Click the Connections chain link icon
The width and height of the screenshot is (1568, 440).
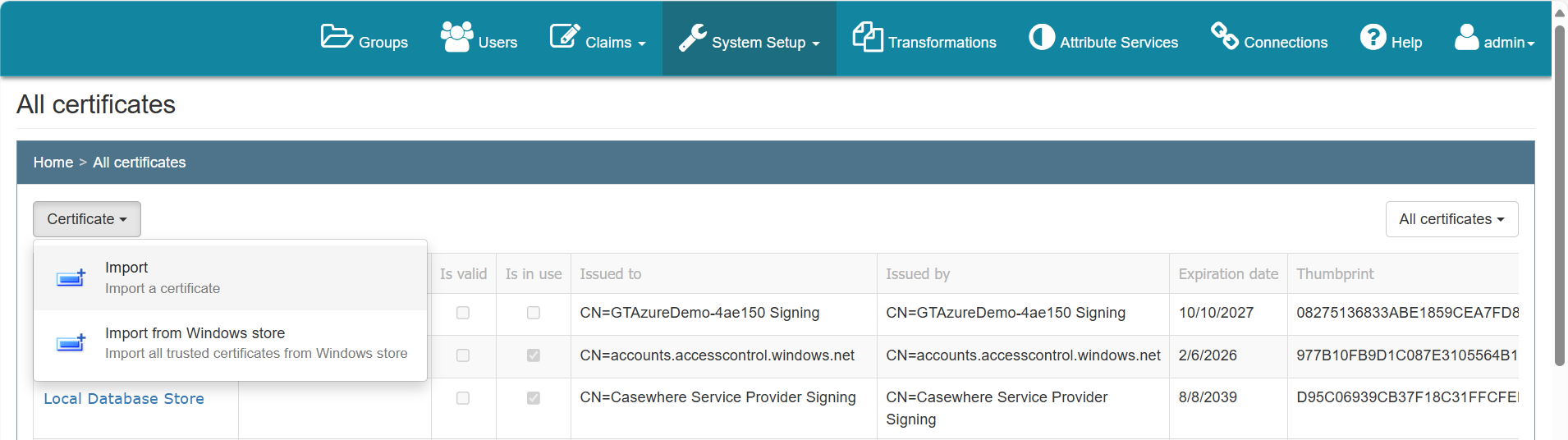click(1225, 36)
